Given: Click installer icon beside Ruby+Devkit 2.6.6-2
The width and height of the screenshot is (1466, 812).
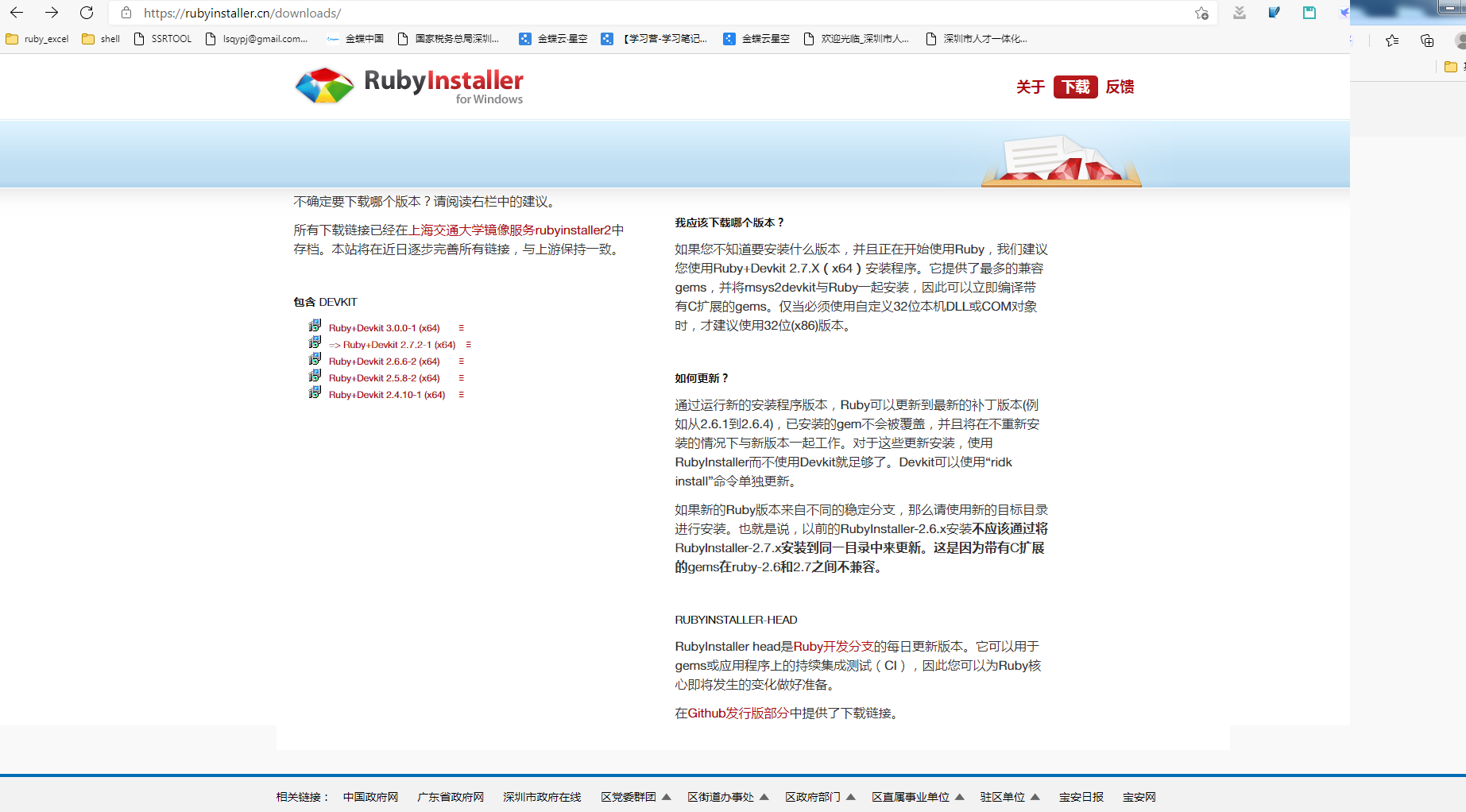Looking at the screenshot, I should [315, 359].
